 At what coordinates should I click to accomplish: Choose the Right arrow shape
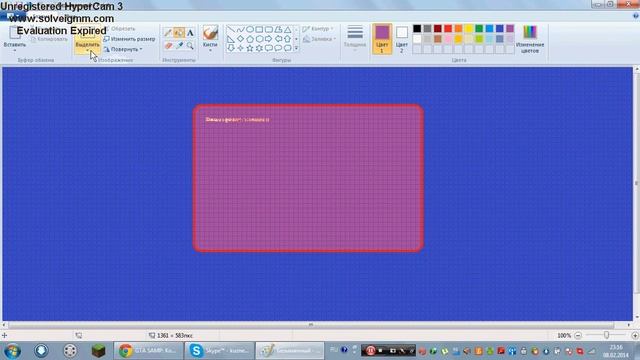(x=269, y=39)
